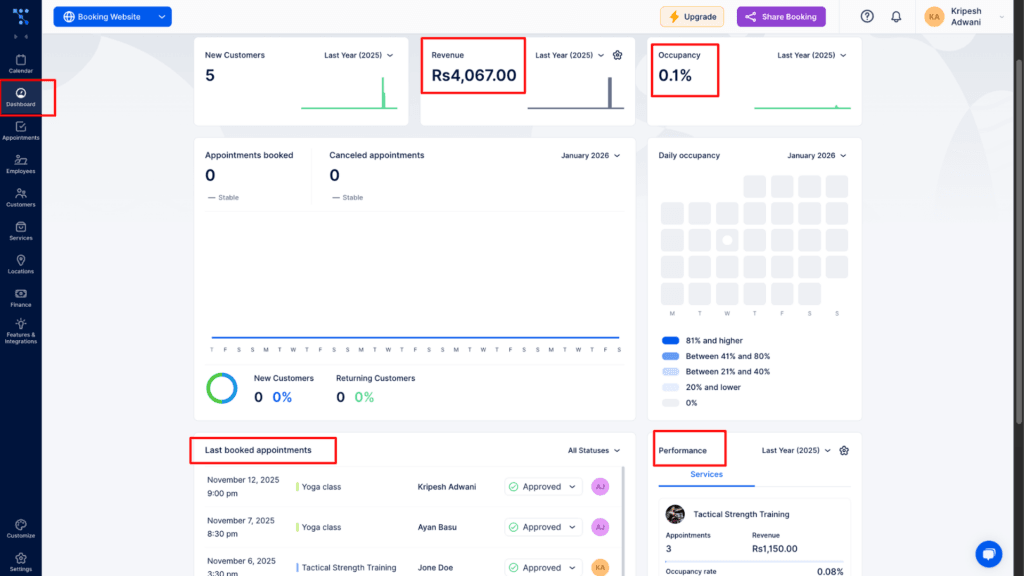Open the Calendar section in the sidebar
1024x576 pixels.
click(x=20, y=63)
